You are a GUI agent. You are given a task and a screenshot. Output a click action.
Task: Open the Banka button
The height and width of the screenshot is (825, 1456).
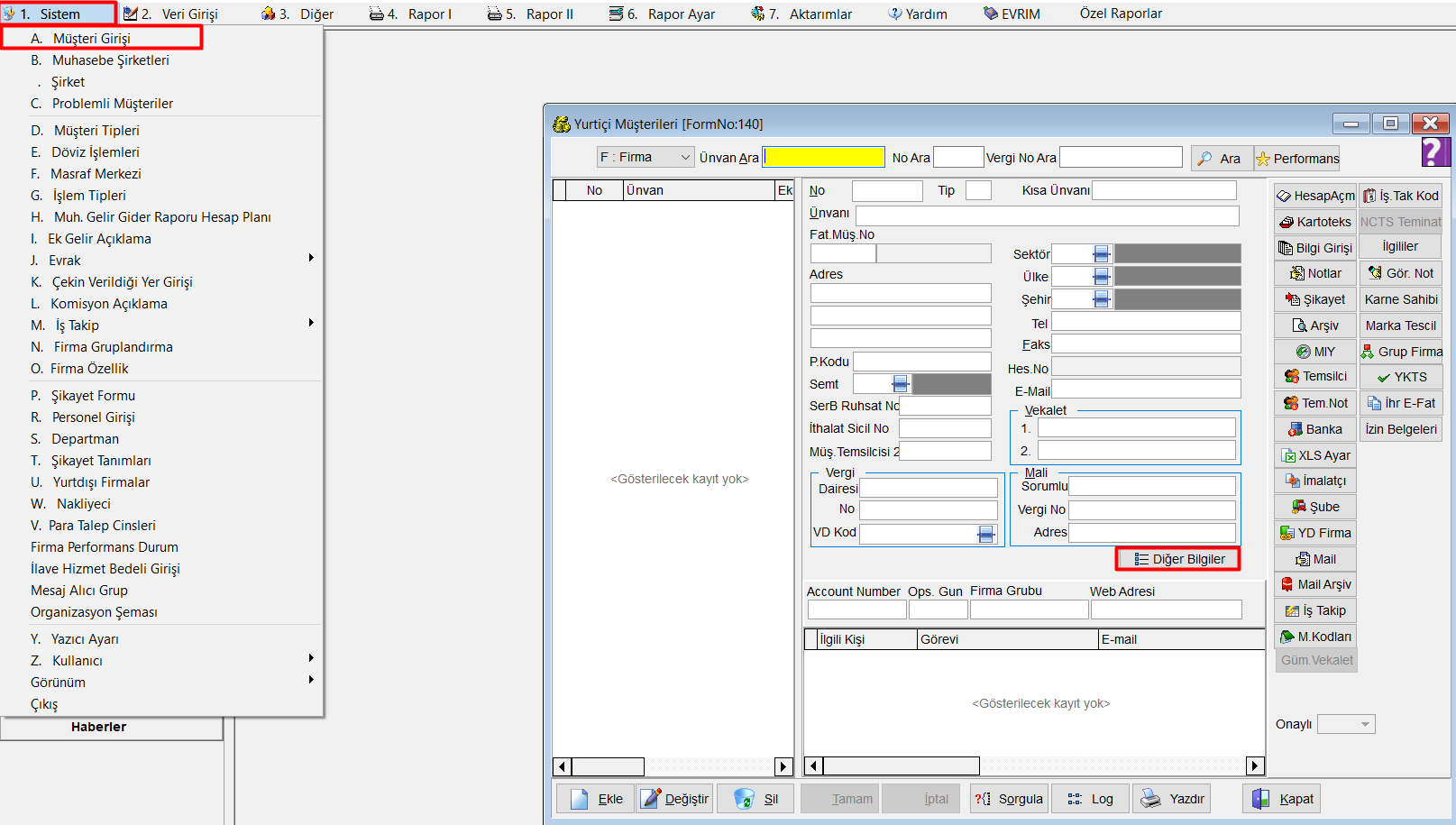[1315, 429]
